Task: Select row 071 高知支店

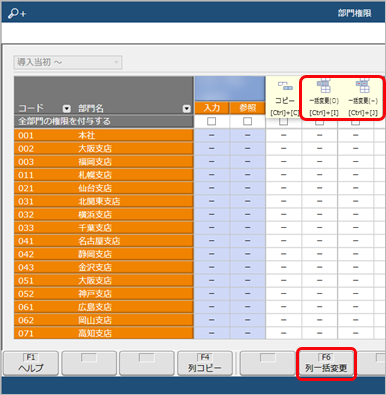Action: (x=104, y=333)
